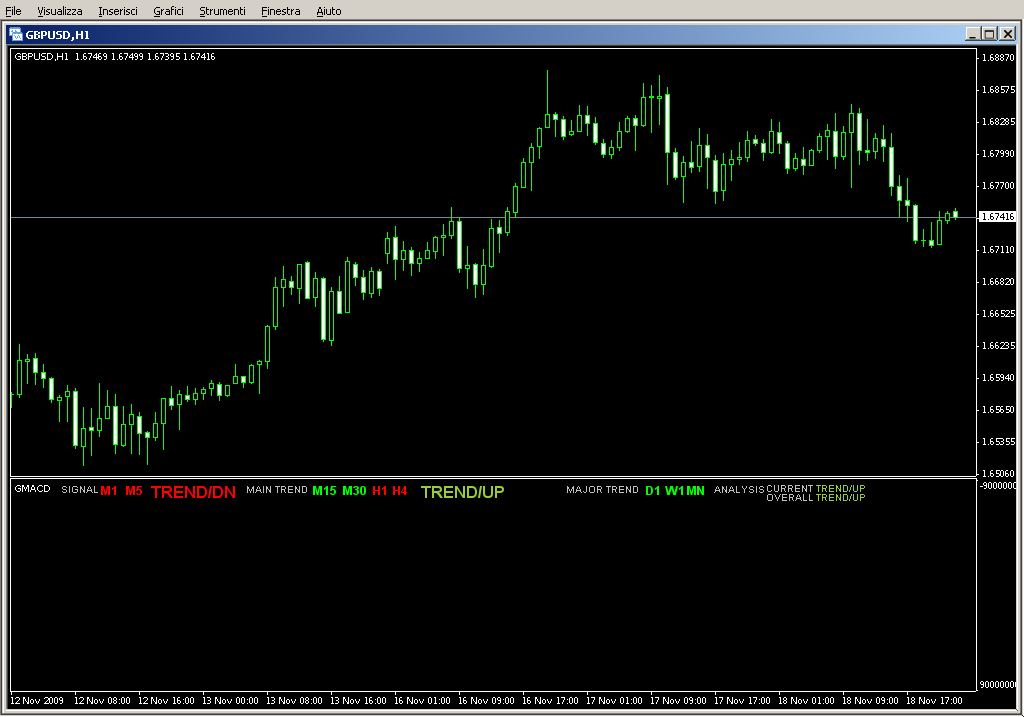Click the 13 Nov 08:00 time label
This screenshot has height=717, width=1024.
[294, 701]
